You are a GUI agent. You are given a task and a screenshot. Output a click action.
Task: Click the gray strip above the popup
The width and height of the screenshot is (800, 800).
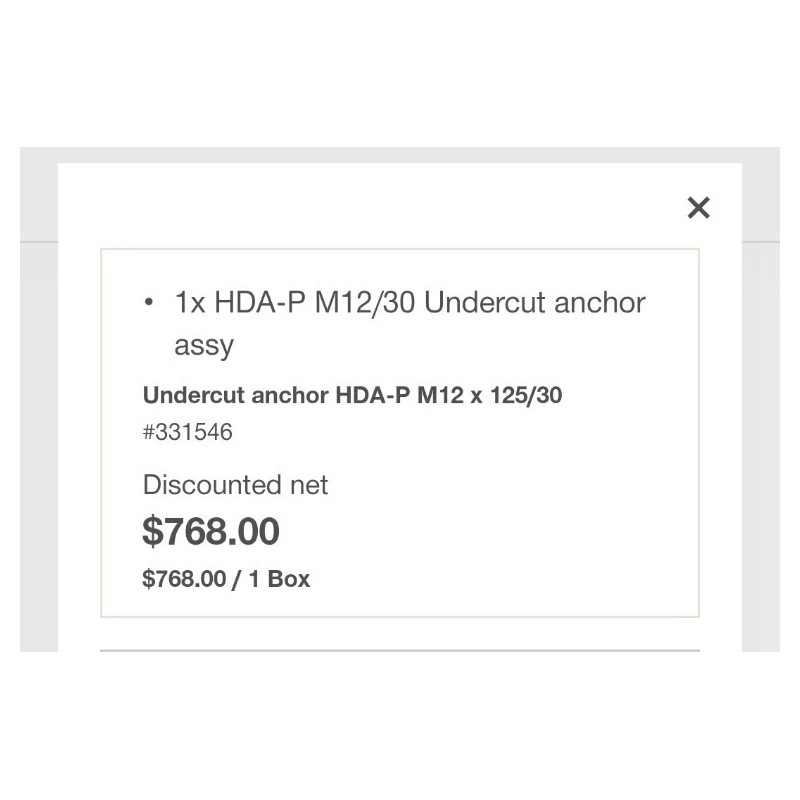click(400, 155)
